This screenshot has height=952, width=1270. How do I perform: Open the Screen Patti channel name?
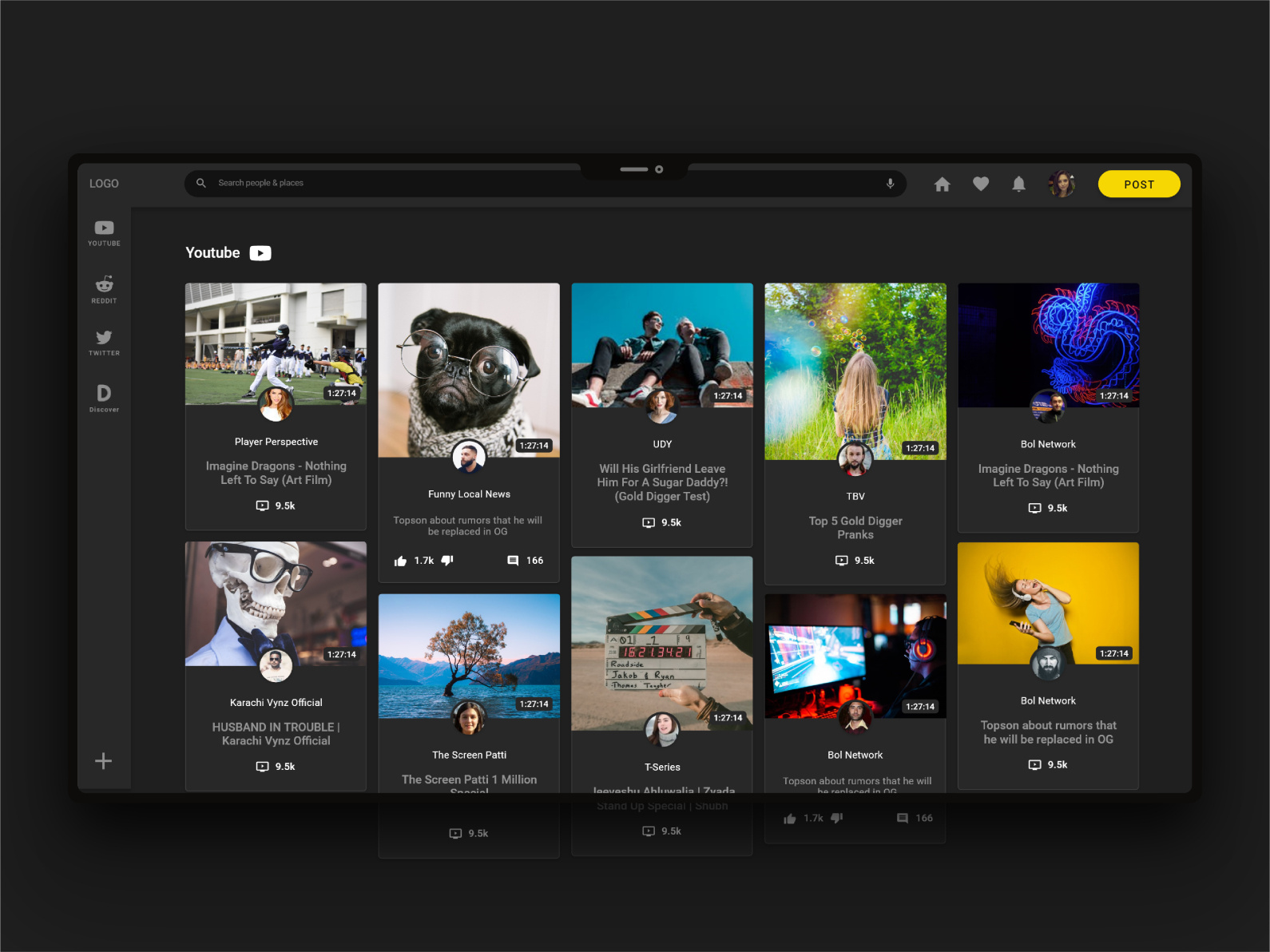pyautogui.click(x=469, y=755)
